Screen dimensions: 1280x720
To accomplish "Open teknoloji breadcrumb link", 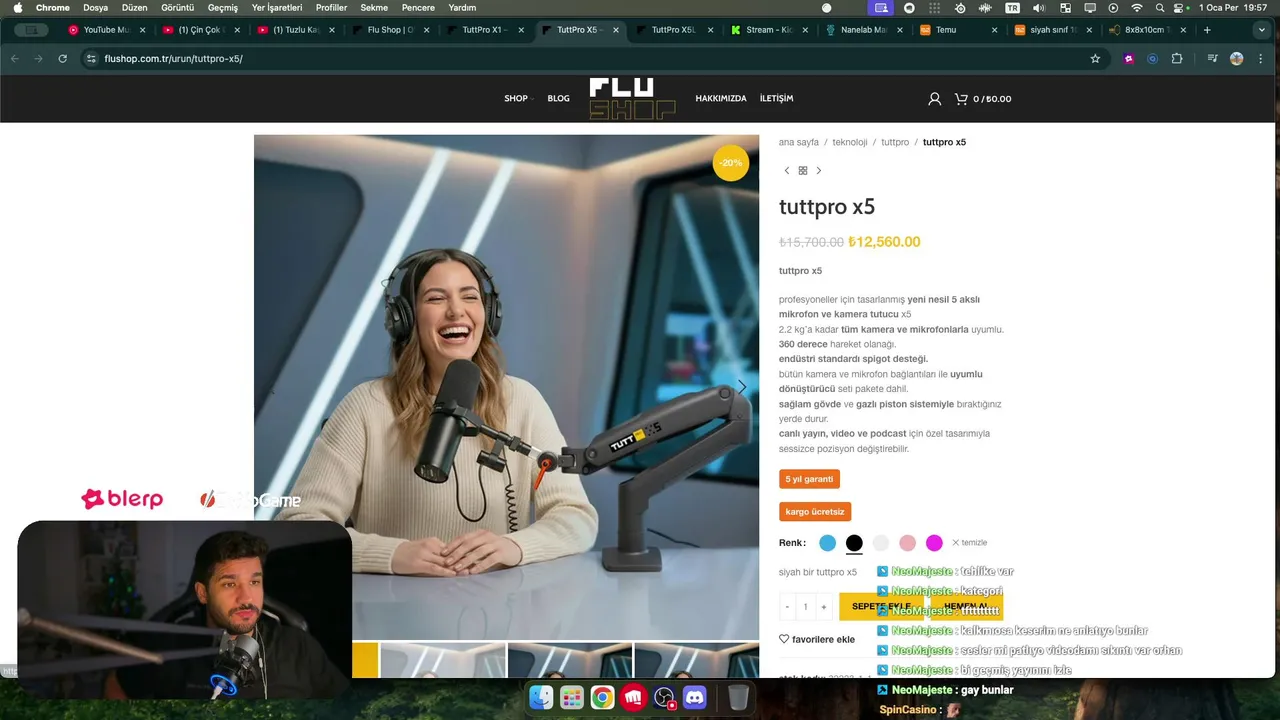I will [850, 142].
